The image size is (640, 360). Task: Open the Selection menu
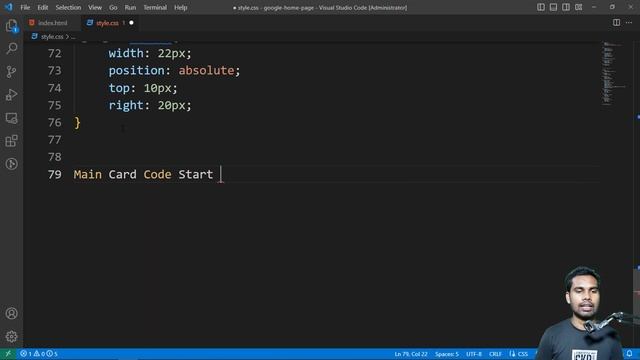coord(68,7)
